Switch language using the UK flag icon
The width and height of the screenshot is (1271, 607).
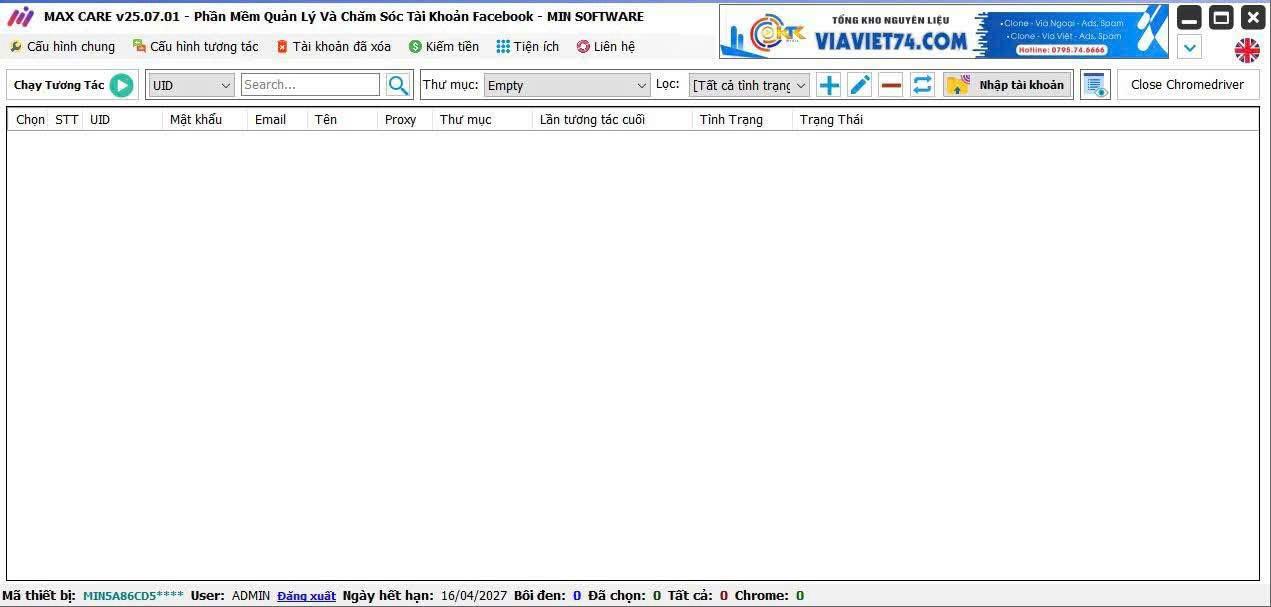tap(1247, 50)
